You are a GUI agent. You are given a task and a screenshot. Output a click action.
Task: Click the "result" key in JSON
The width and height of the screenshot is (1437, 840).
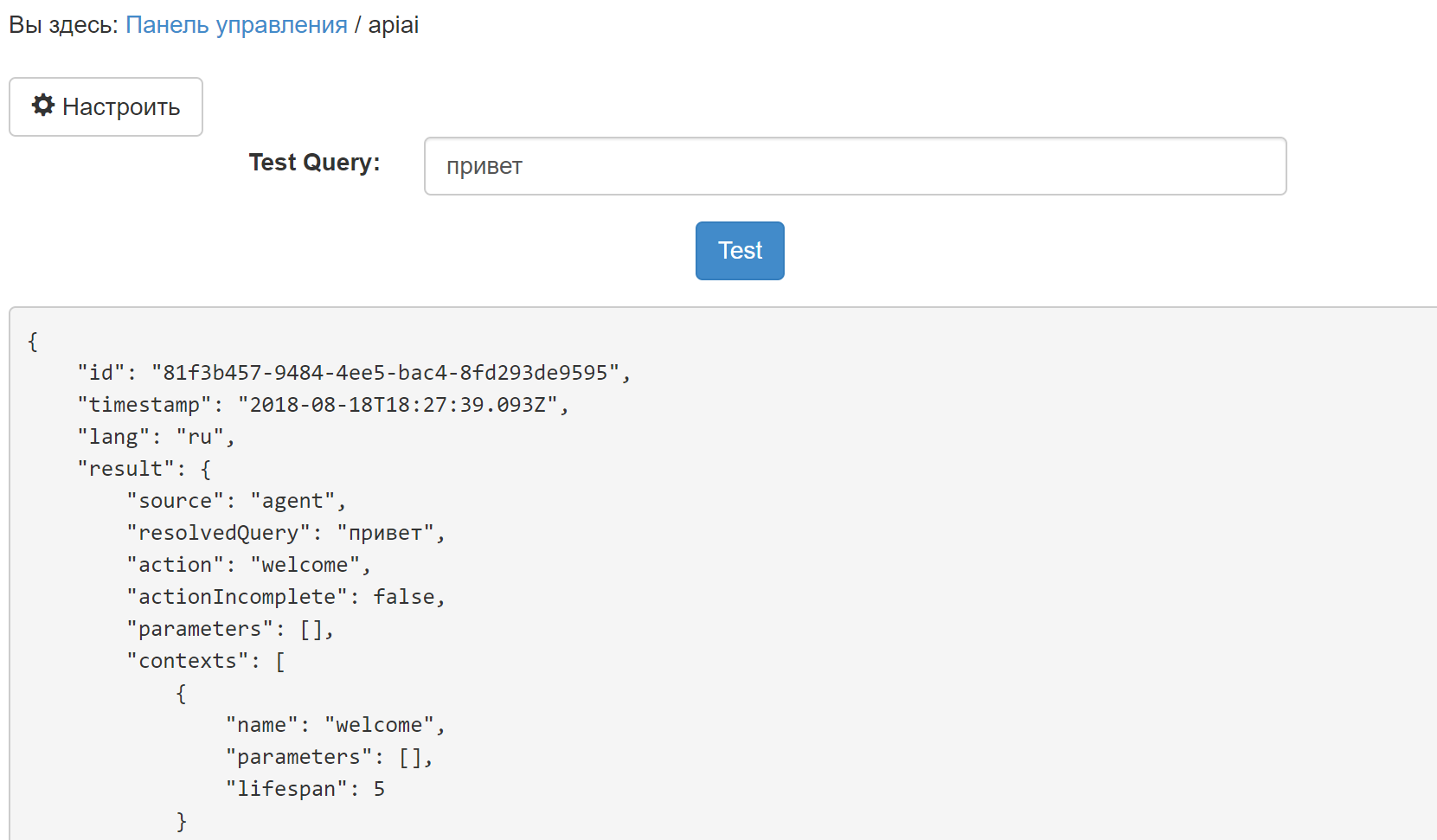coord(125,469)
